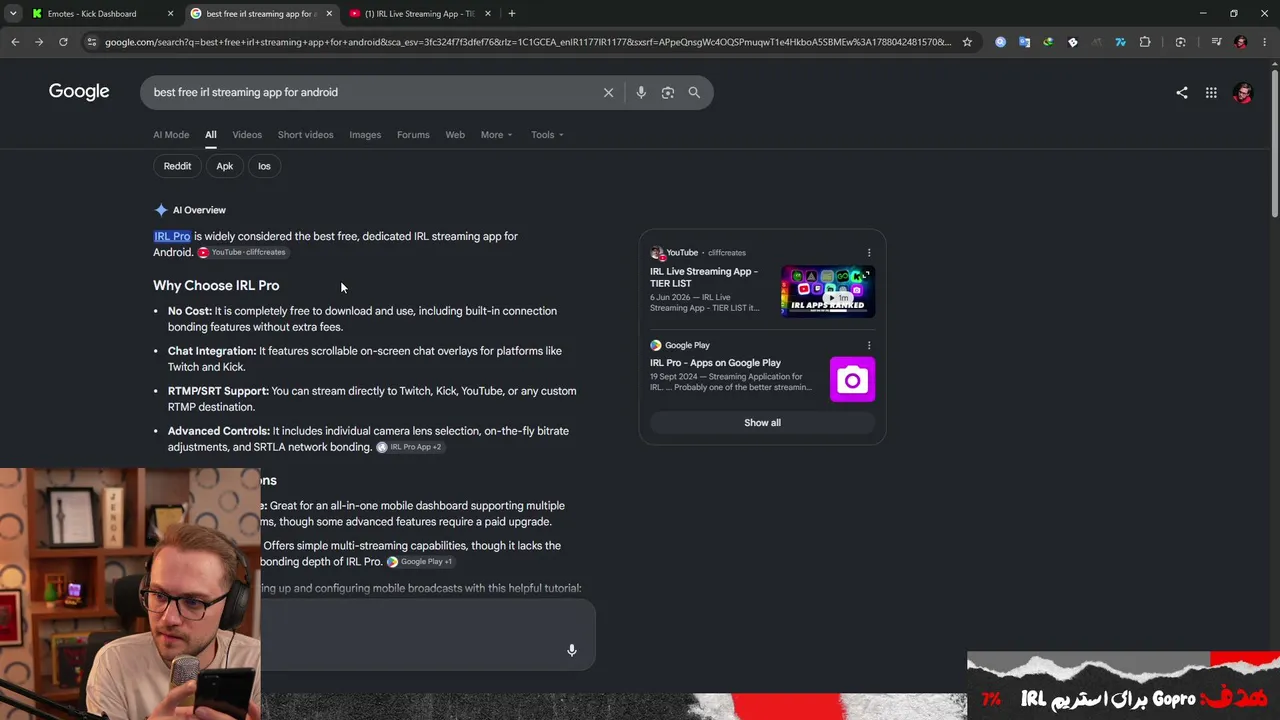Viewport: 1280px width, 720px height.
Task: Click the IRL Pro app icon thumbnail
Action: coord(852,379)
